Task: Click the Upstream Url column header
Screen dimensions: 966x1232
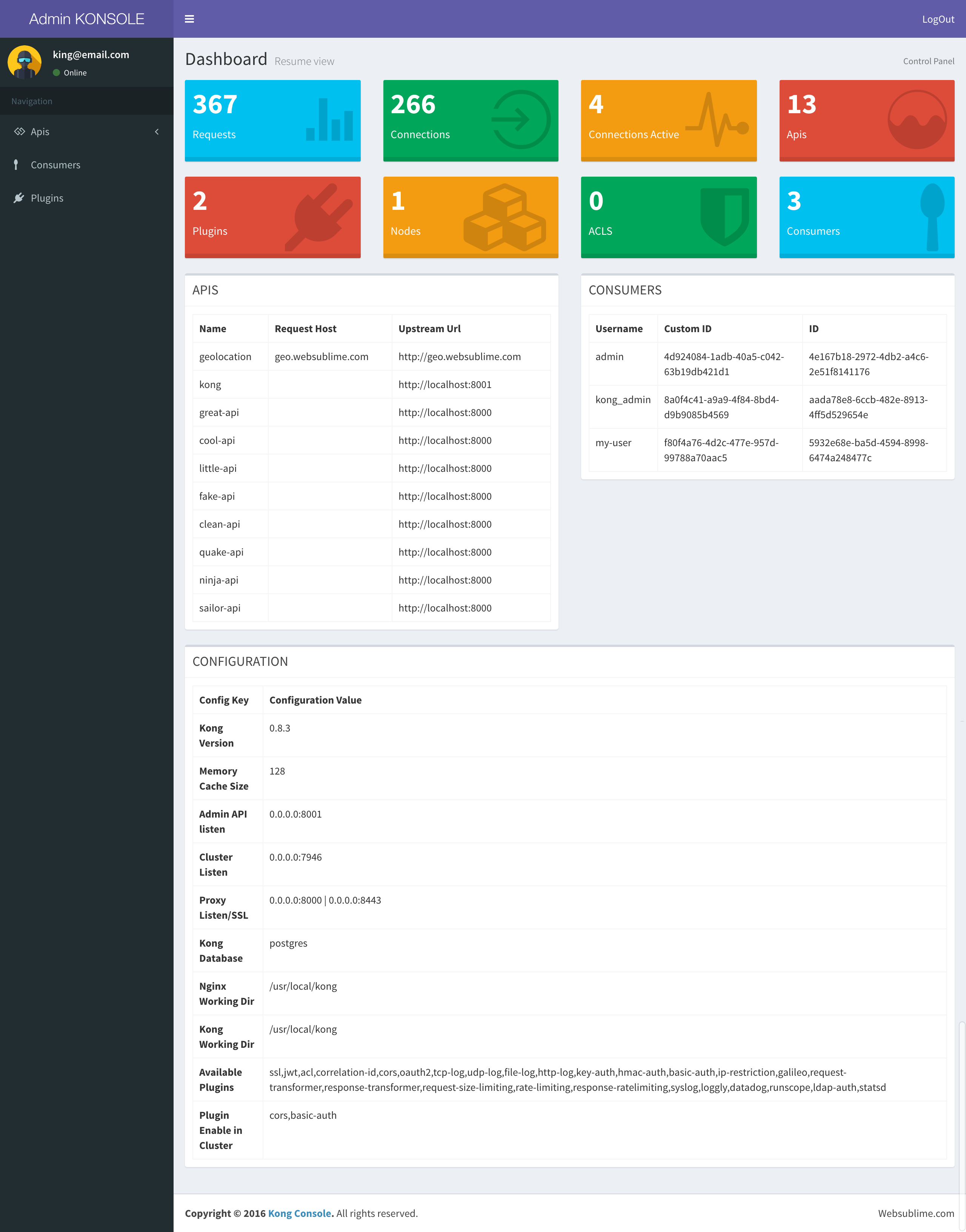Action: (x=429, y=329)
